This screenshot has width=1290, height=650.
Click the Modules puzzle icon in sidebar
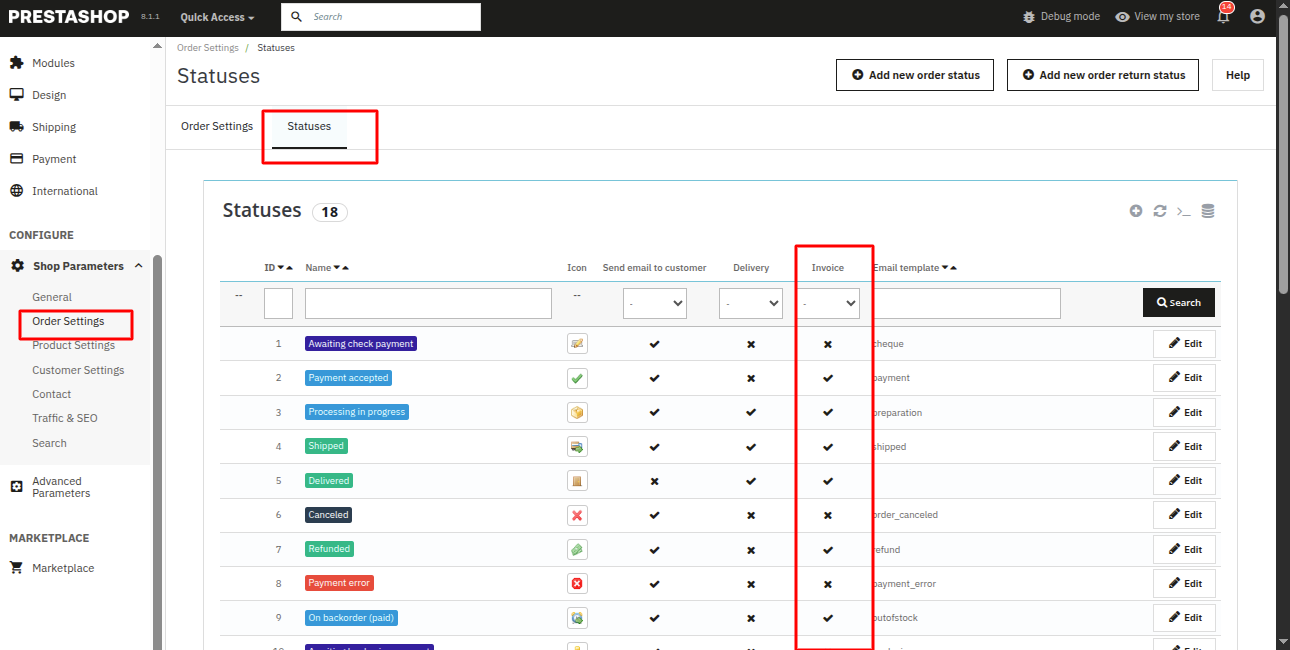[x=16, y=63]
